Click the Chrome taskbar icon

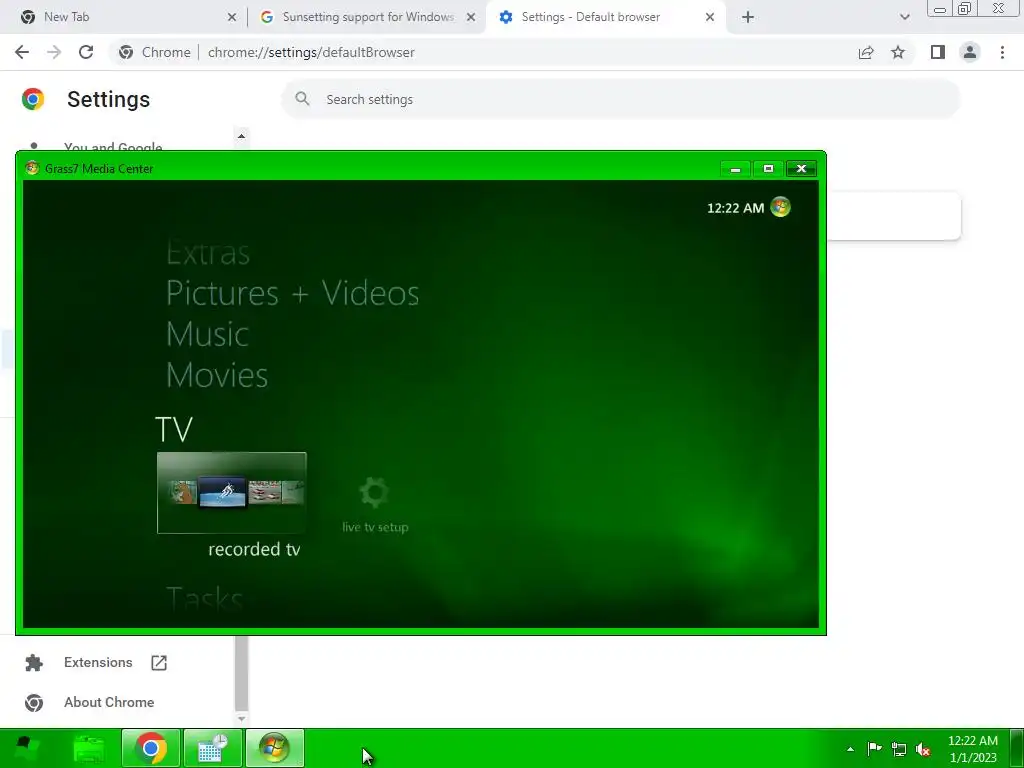point(151,748)
